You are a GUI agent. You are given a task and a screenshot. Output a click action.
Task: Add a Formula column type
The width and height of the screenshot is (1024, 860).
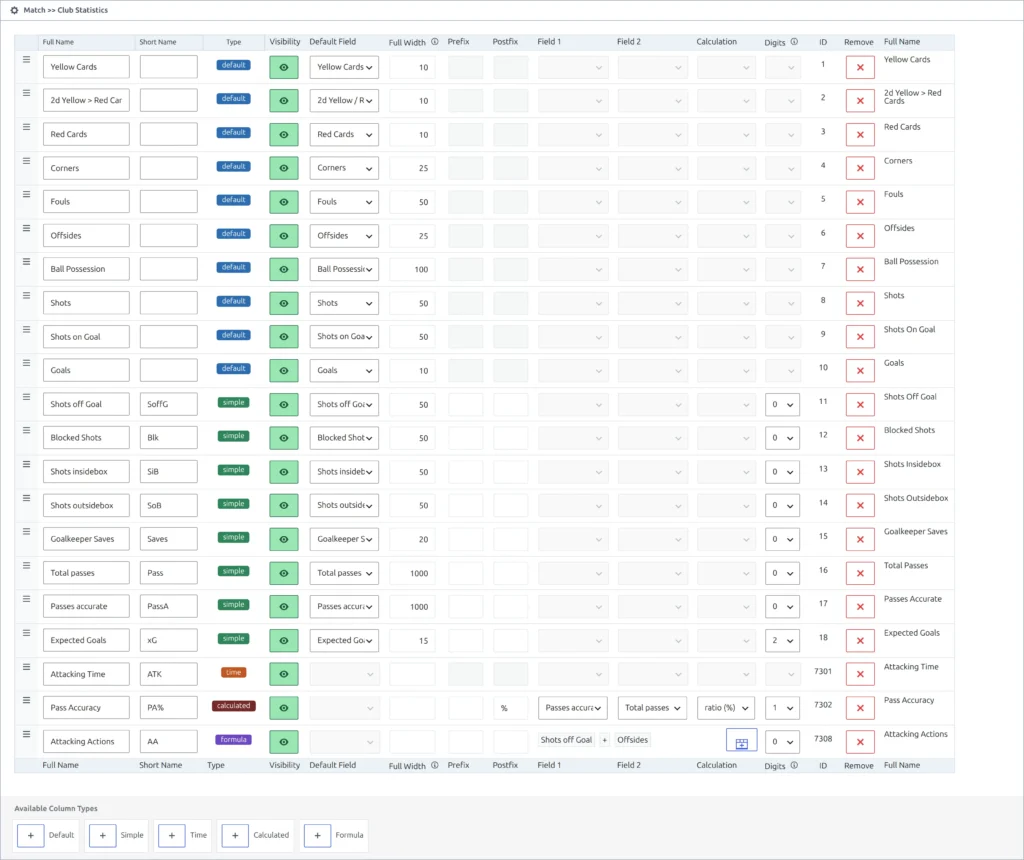(x=317, y=835)
